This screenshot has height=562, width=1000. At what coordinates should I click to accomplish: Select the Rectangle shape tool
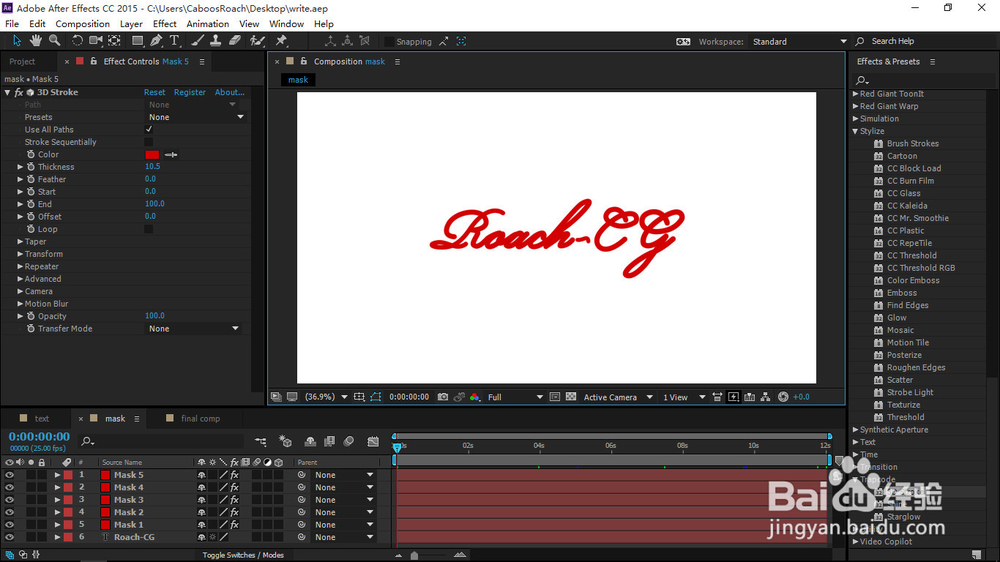tap(137, 41)
